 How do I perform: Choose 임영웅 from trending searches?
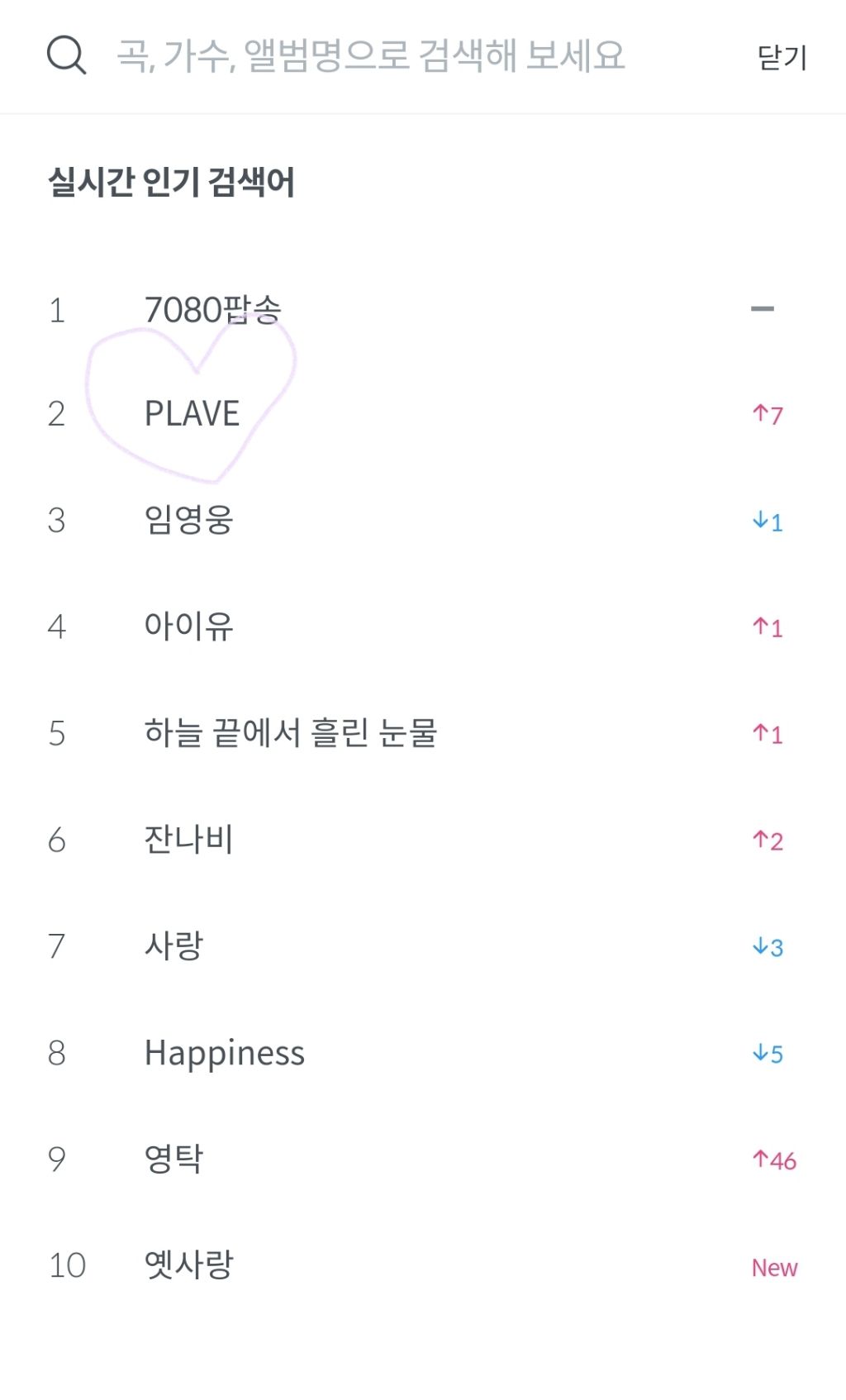point(188,521)
